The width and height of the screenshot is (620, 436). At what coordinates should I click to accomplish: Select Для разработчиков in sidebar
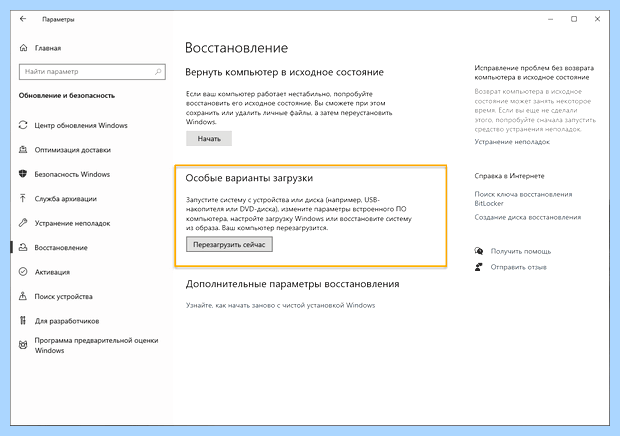pos(67,321)
